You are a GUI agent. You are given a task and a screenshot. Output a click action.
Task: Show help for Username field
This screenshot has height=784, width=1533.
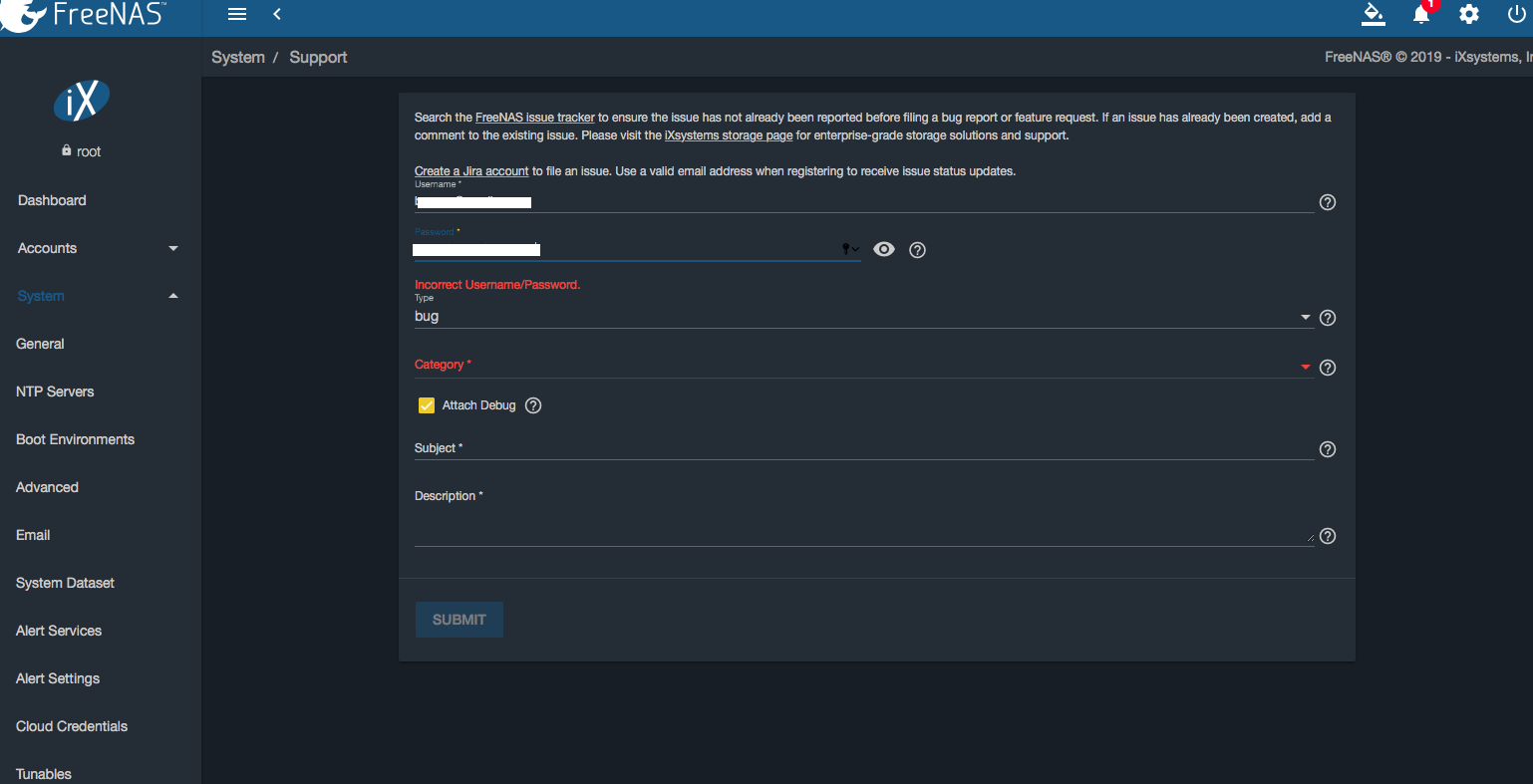pyautogui.click(x=1328, y=202)
